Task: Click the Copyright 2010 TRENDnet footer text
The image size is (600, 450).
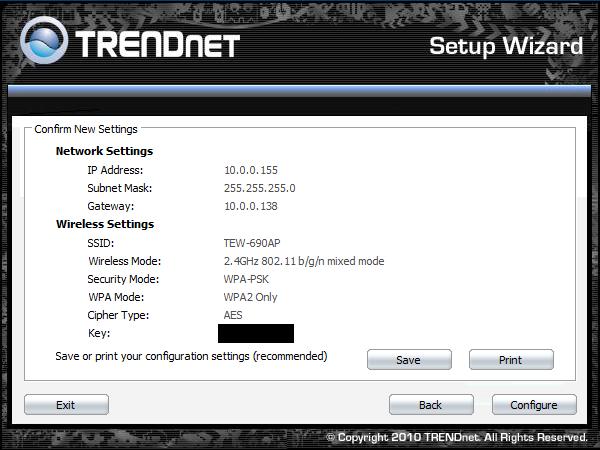Action: pos(457,437)
